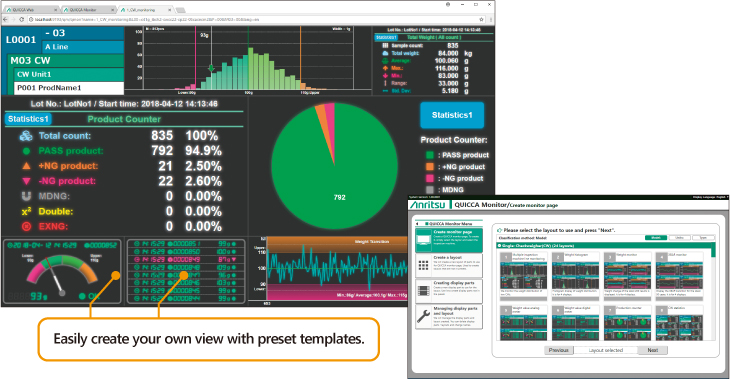Click the Creating display parts panel icon
The image size is (730, 379).
click(x=423, y=291)
